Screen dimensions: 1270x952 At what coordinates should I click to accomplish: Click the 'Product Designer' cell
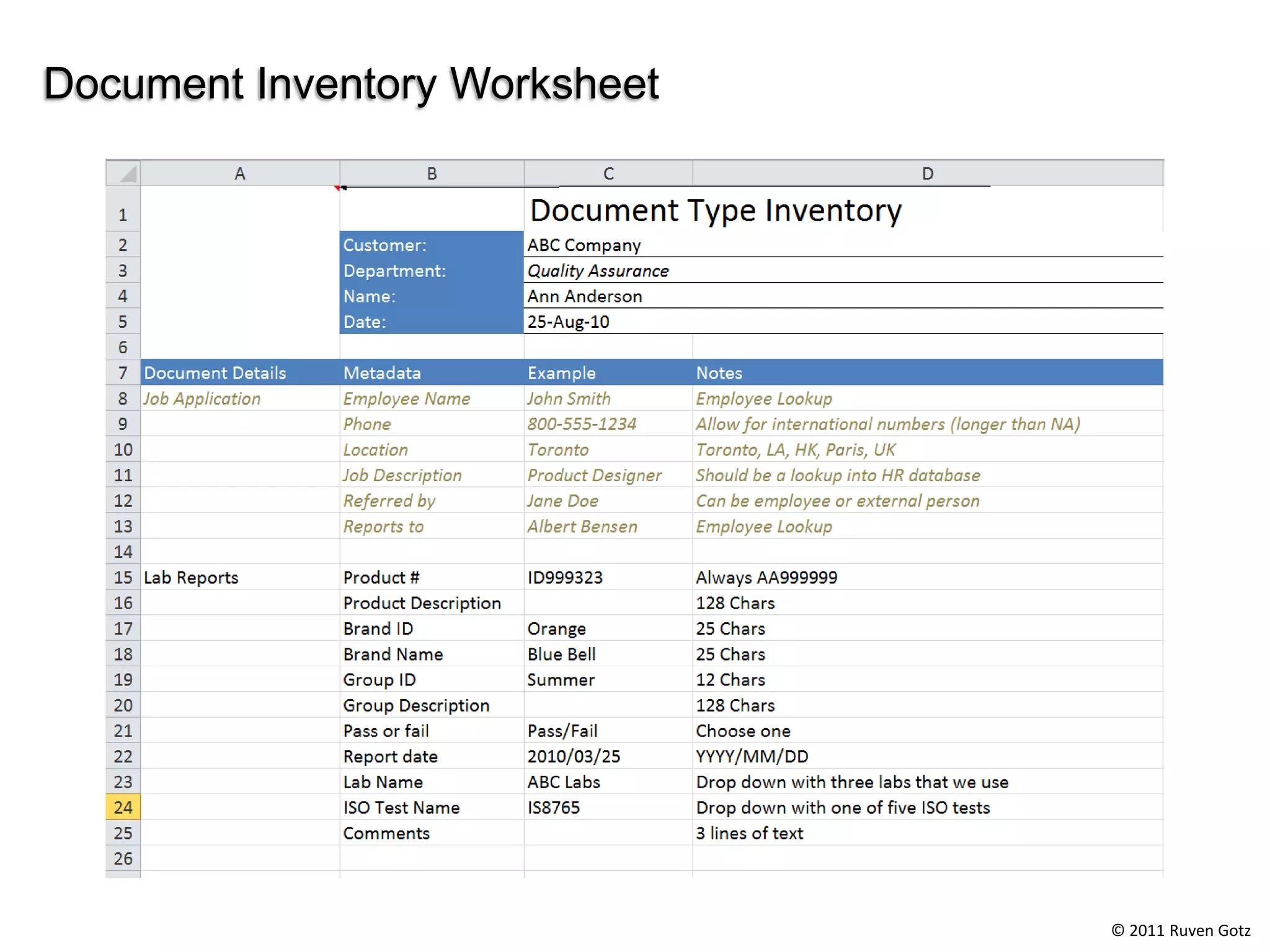point(608,475)
